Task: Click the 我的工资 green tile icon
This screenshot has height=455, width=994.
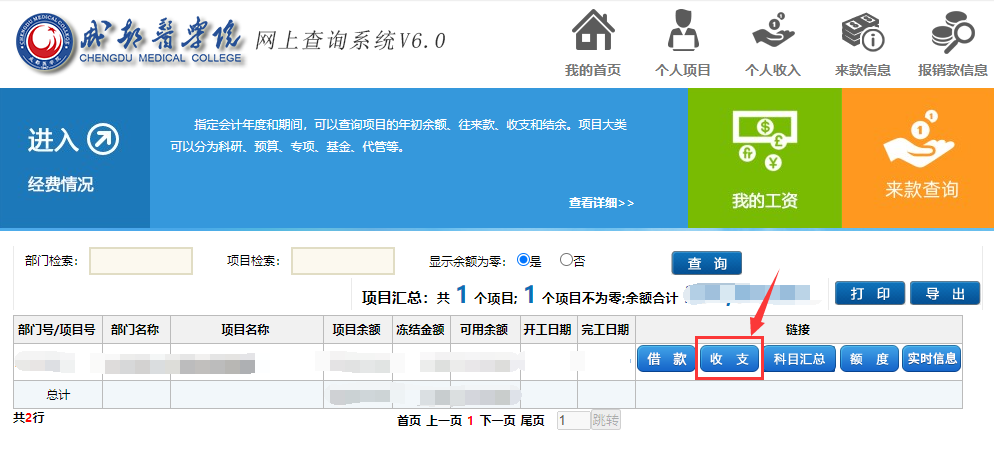Action: pyautogui.click(x=764, y=140)
